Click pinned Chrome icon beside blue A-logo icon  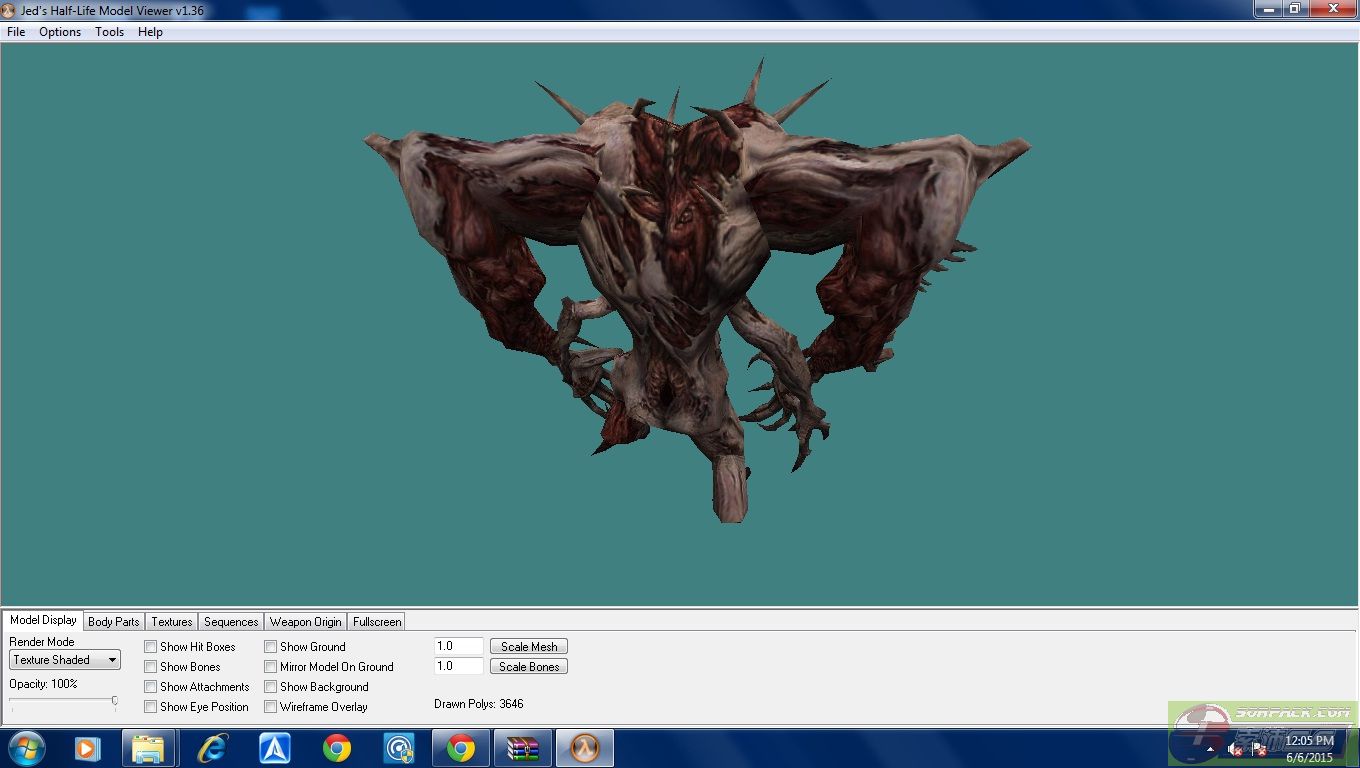click(337, 748)
